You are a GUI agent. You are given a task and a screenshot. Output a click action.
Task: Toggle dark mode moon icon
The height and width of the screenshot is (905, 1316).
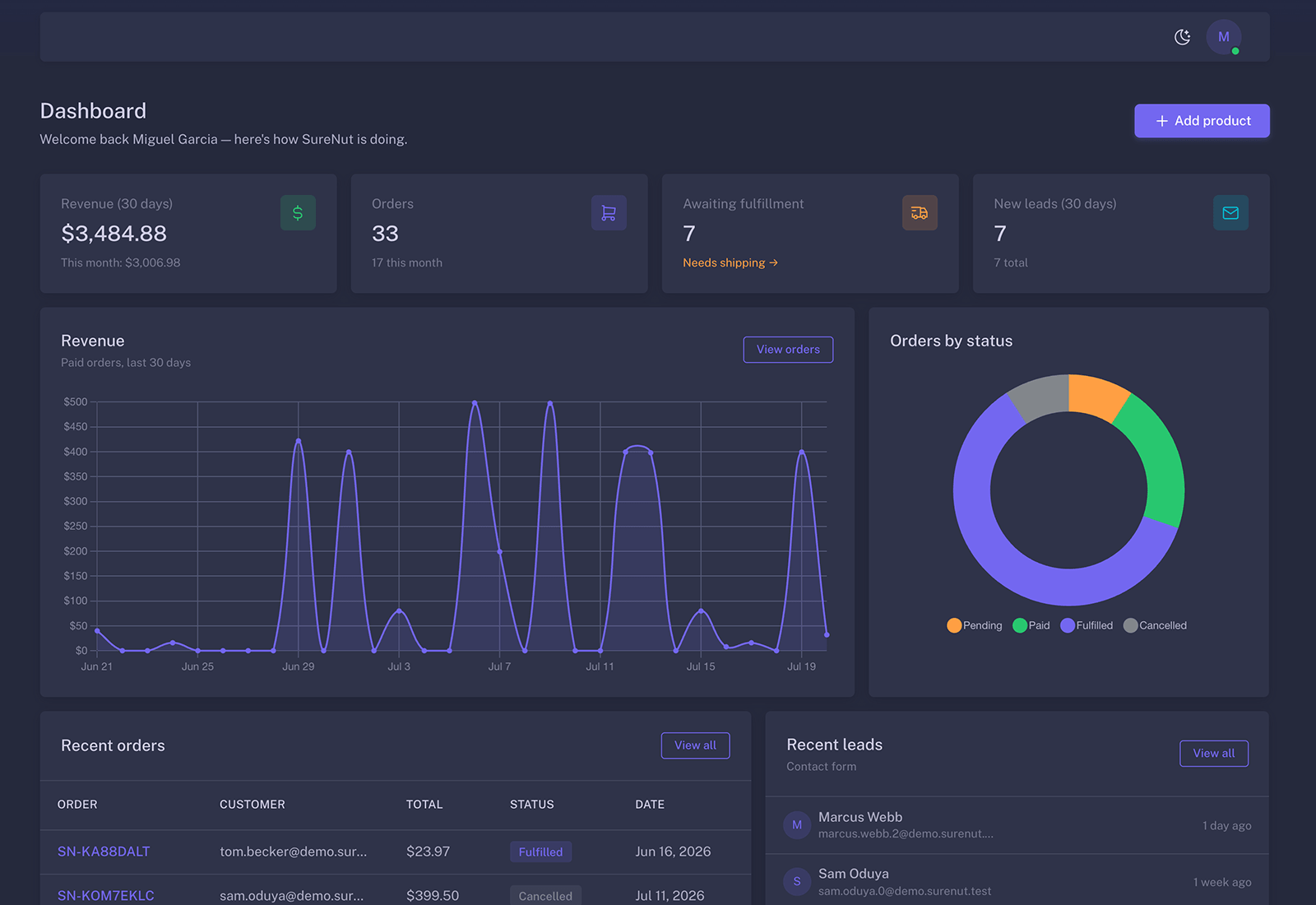pyautogui.click(x=1182, y=37)
